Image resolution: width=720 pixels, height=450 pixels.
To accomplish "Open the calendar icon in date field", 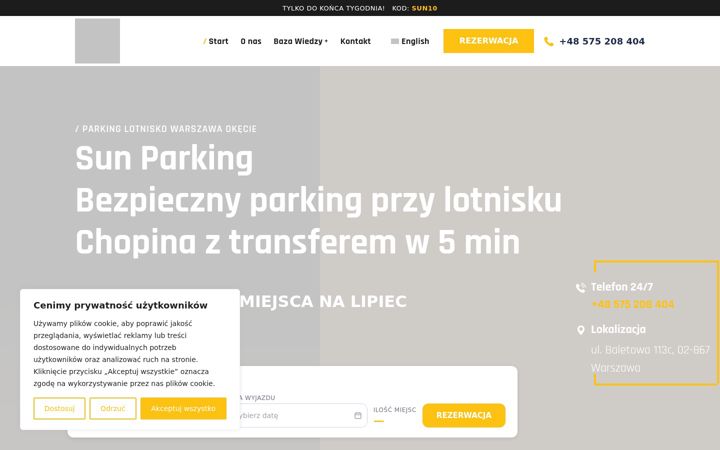I will click(x=358, y=416).
